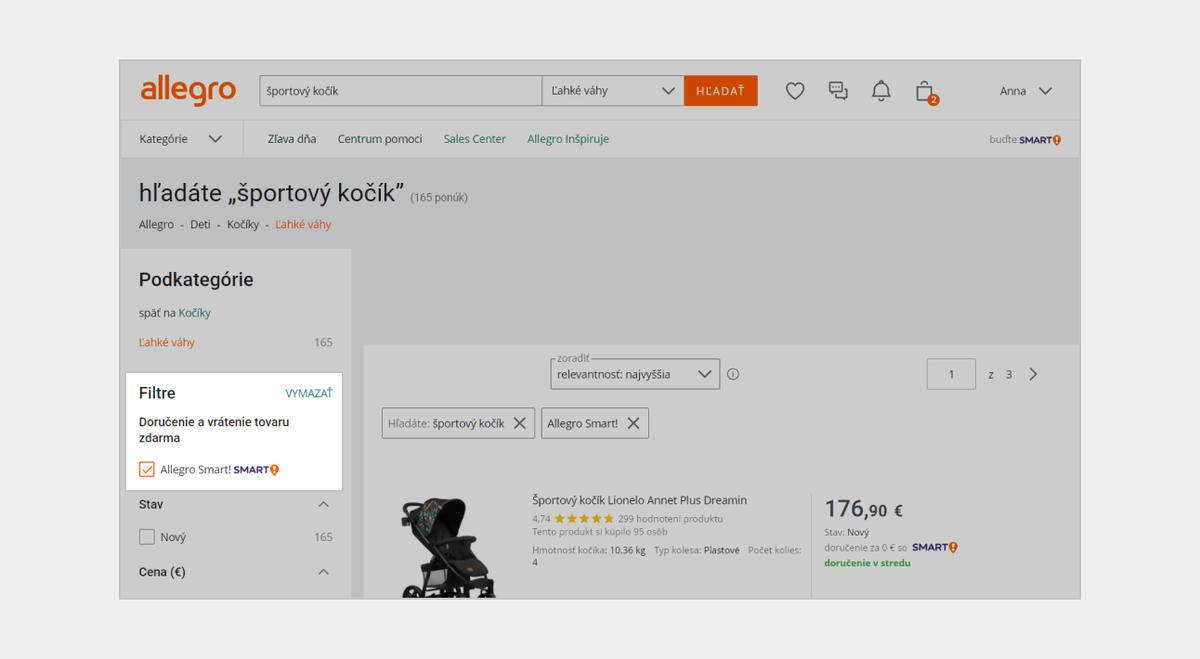Select the Ľahké váhy subcategory
Screen dimensions: 1200x659
[x=167, y=342]
